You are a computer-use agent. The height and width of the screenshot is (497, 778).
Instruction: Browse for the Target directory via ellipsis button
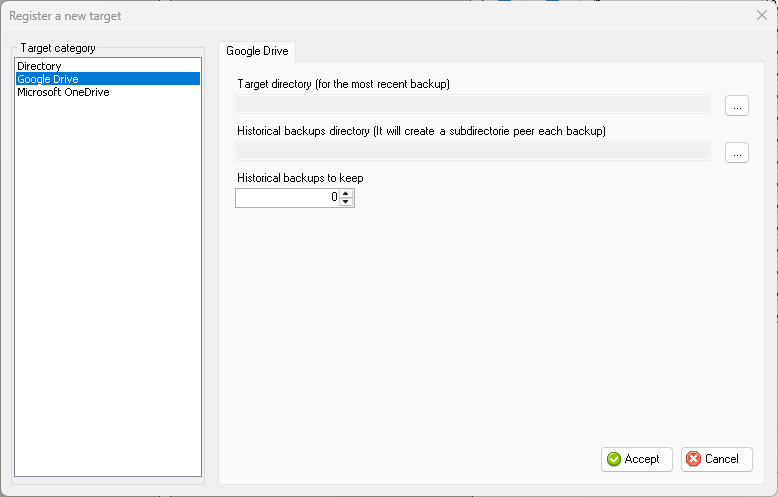[737, 106]
